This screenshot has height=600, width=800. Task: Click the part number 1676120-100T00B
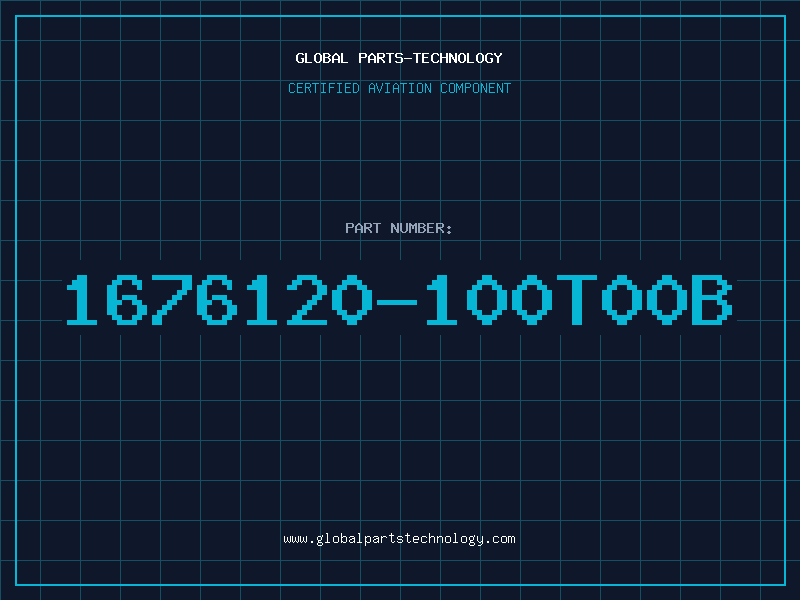[399, 299]
